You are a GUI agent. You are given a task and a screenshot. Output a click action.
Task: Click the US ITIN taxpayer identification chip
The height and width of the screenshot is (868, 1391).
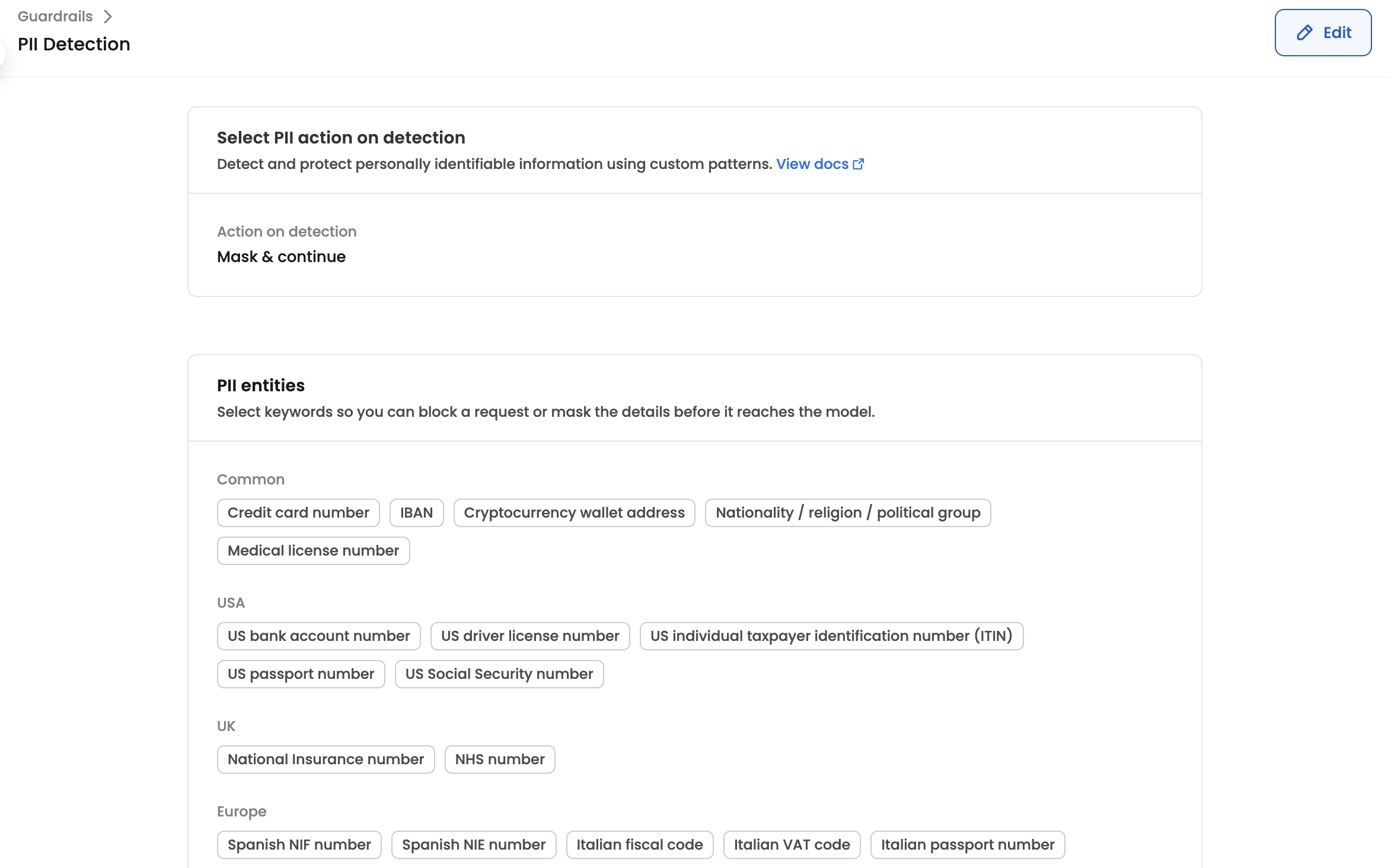pos(831,636)
